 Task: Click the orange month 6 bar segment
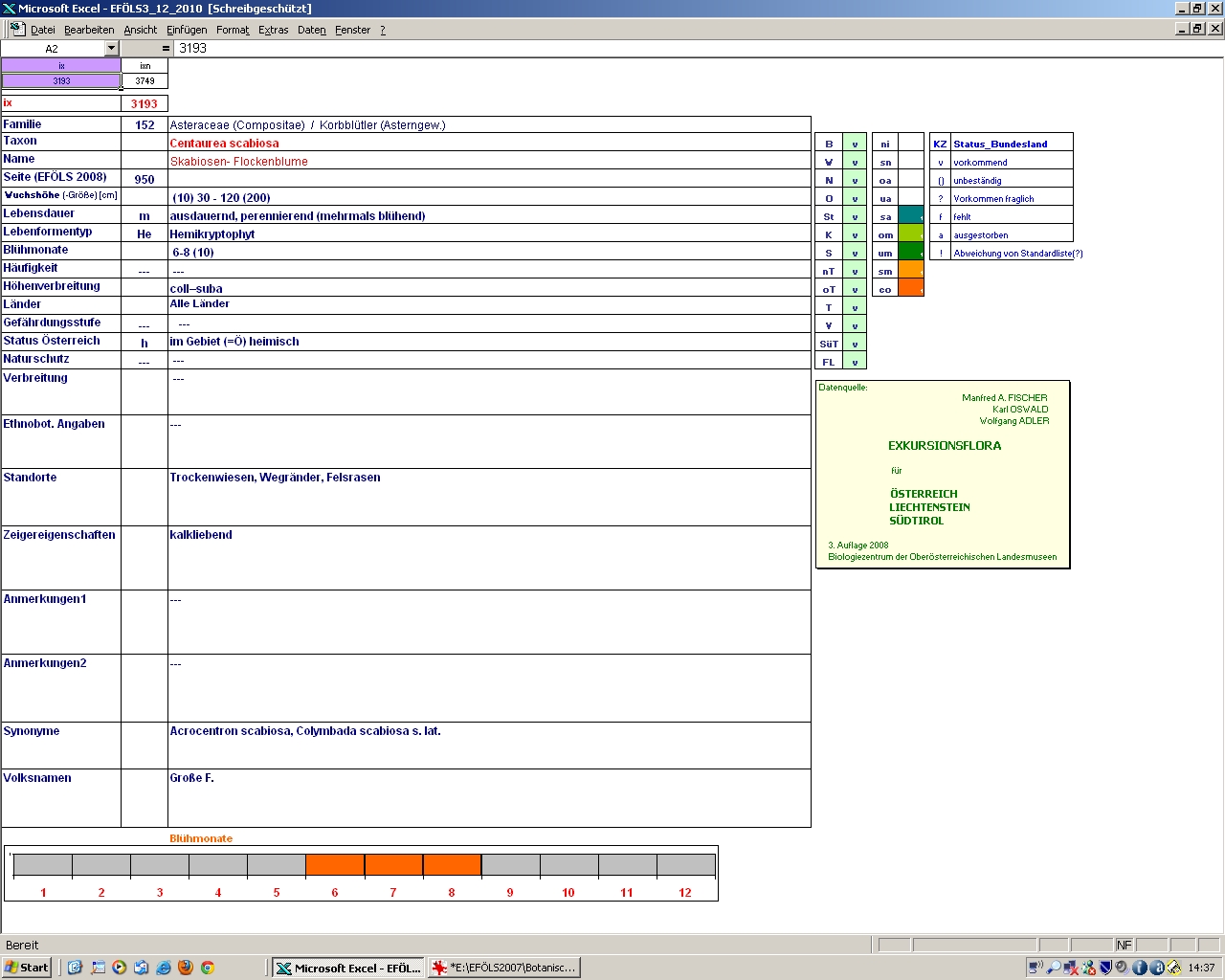[335, 864]
